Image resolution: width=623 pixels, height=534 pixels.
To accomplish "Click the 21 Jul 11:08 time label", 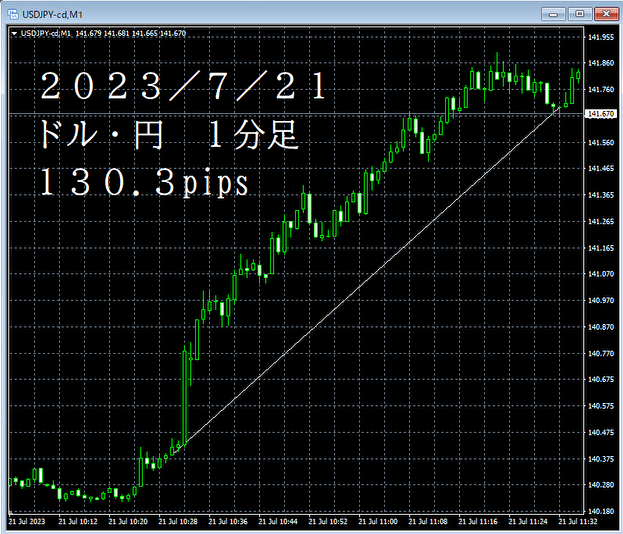I will [428, 521].
